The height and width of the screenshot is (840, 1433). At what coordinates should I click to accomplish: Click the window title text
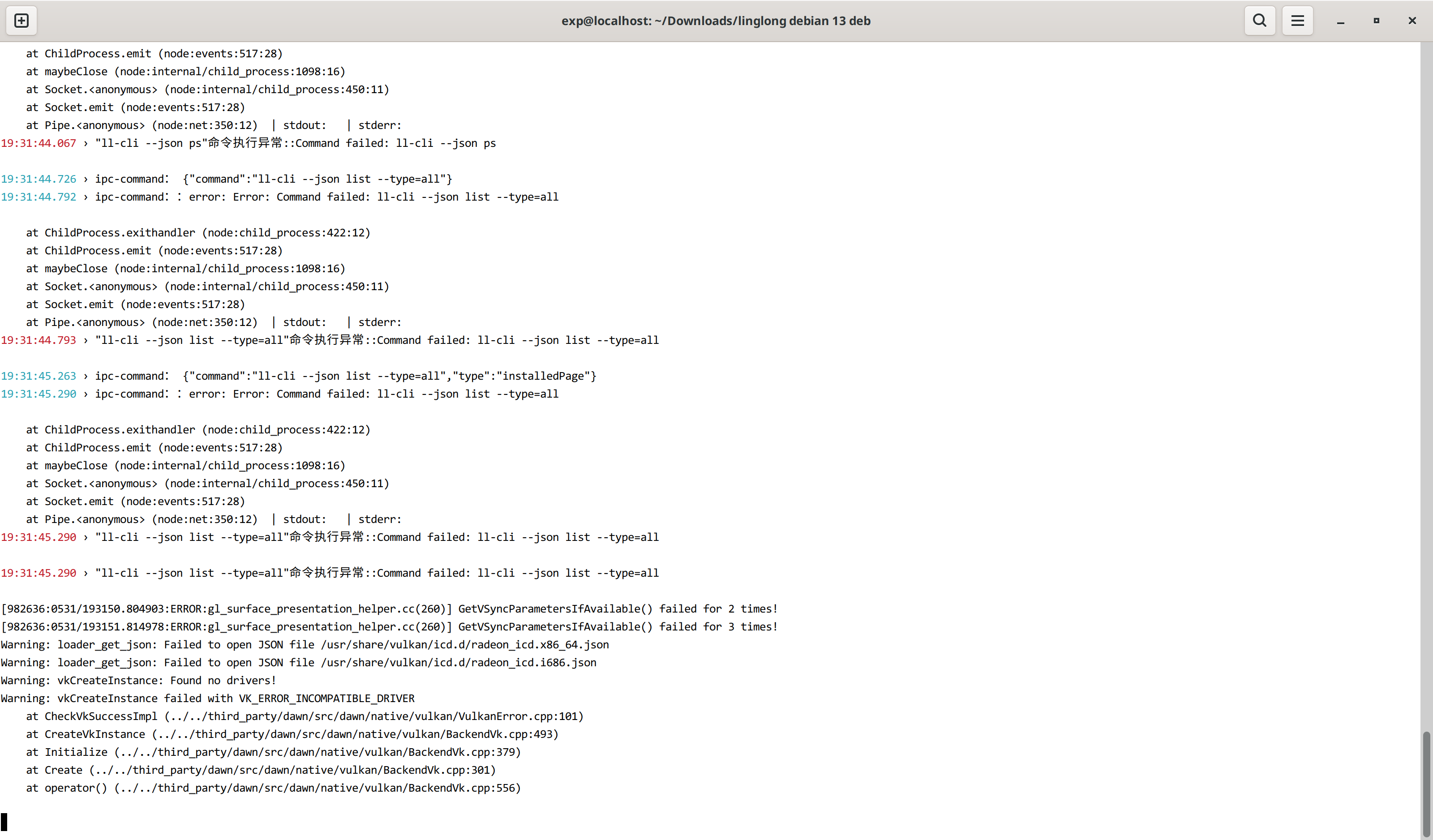[x=716, y=21]
